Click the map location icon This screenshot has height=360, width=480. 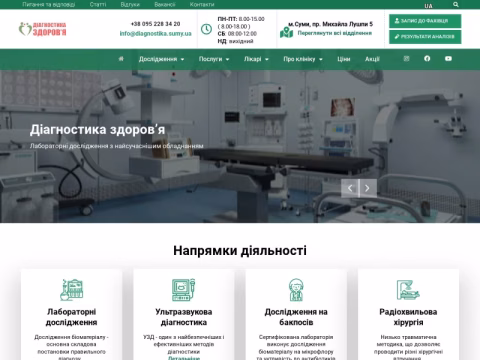click(286, 32)
